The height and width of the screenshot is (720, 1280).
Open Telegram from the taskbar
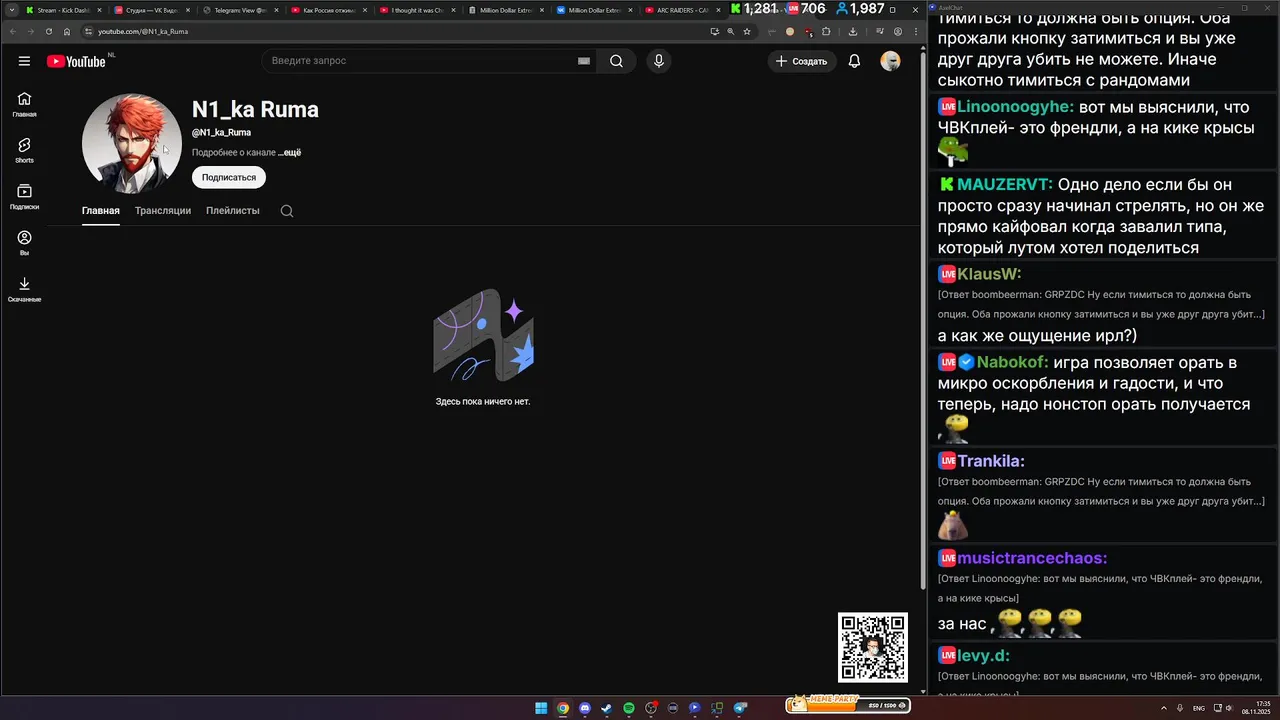click(x=739, y=708)
